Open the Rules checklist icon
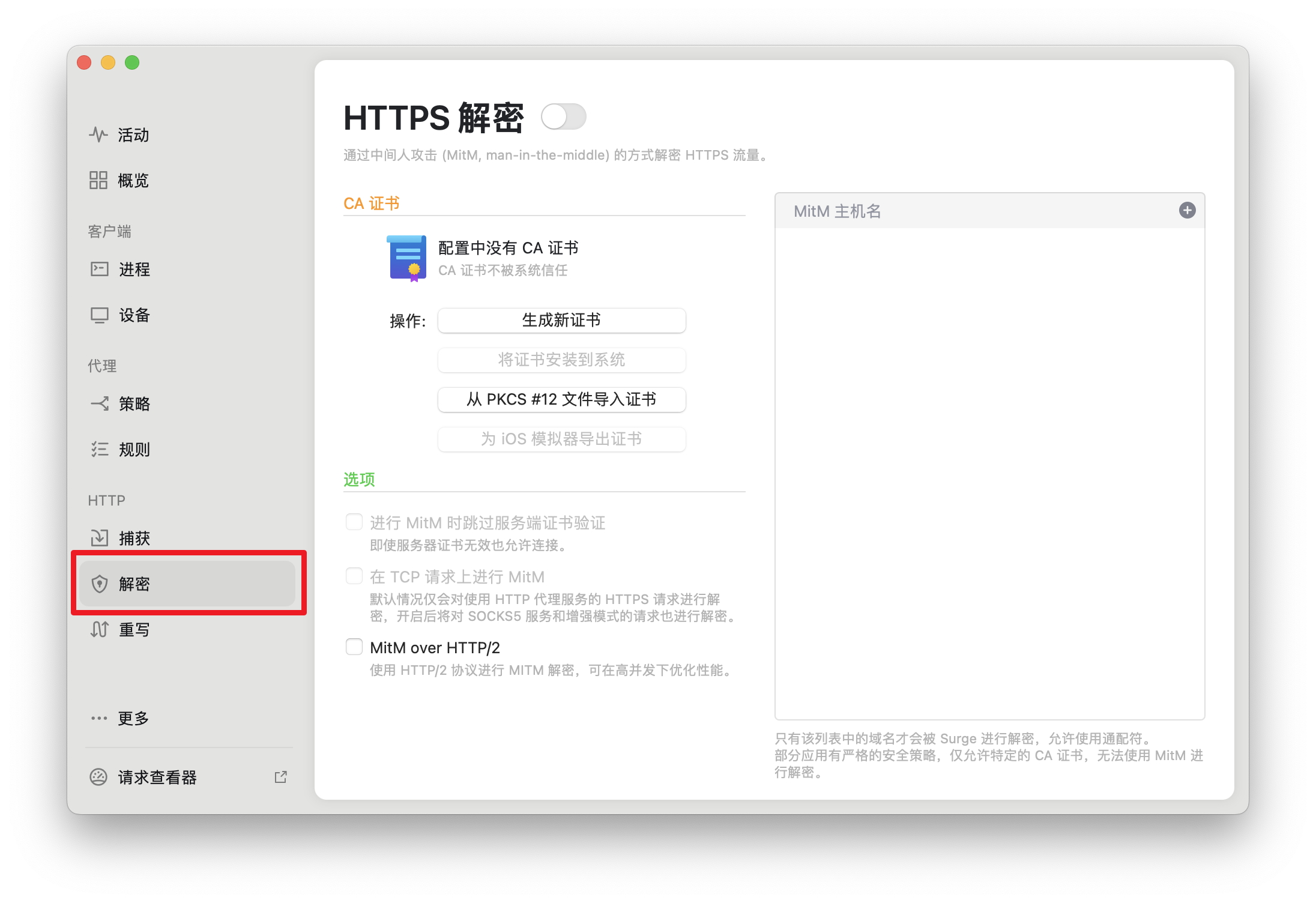The image size is (1316, 903). (x=99, y=449)
